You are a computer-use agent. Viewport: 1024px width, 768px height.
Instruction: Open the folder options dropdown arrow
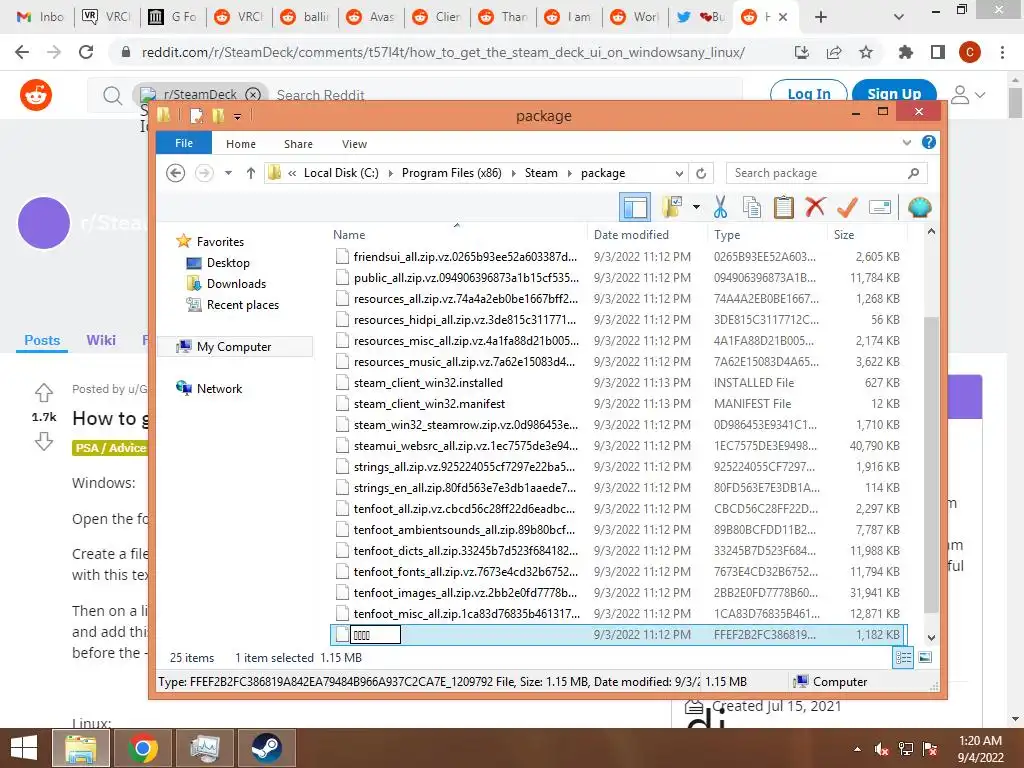[x=696, y=208]
